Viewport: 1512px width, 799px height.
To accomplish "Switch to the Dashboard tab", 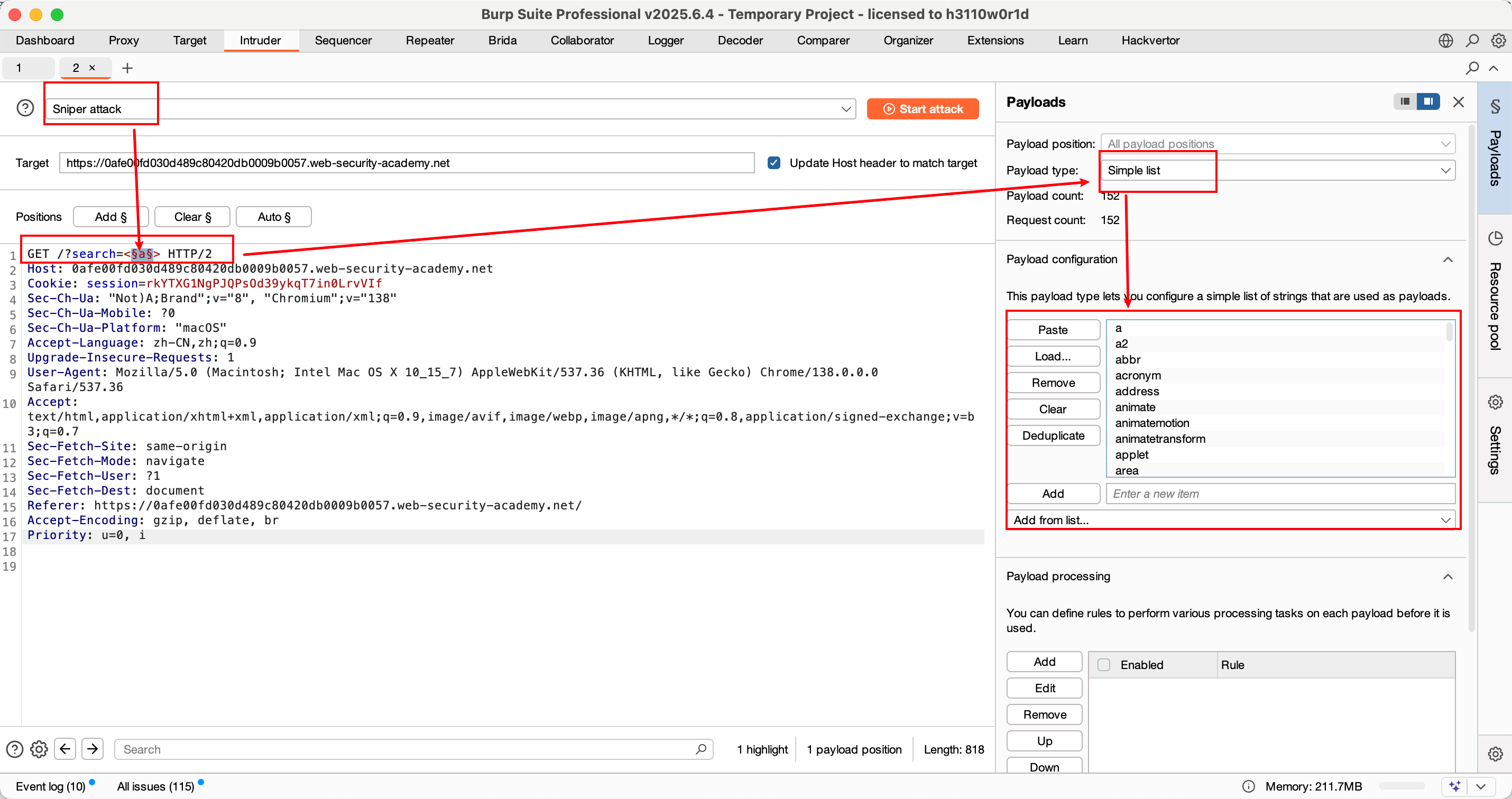I will [x=45, y=41].
